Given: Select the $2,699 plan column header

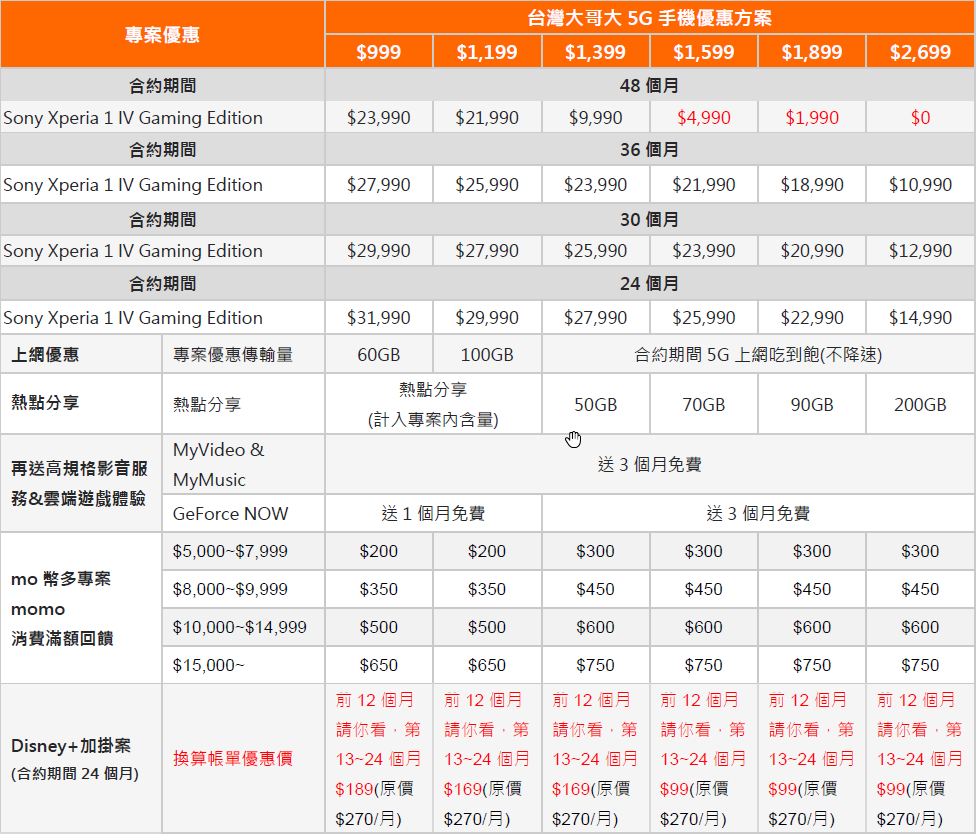Looking at the screenshot, I should (920, 52).
